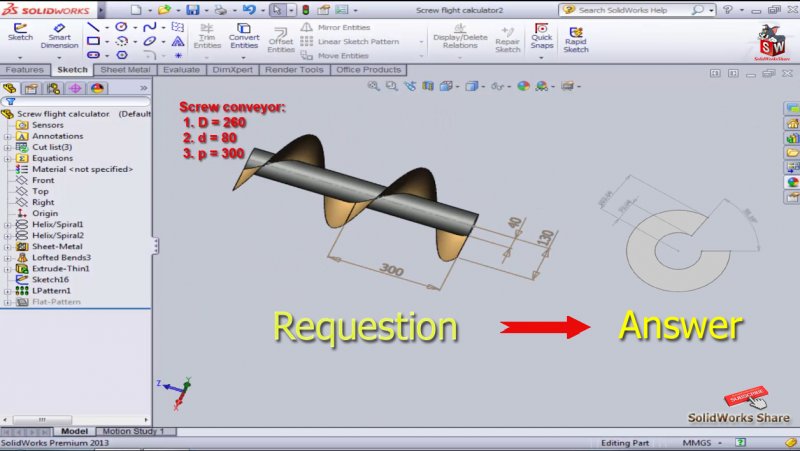This screenshot has width=800, height=451.
Task: Click the Repair Sketch tool
Action: (508, 40)
